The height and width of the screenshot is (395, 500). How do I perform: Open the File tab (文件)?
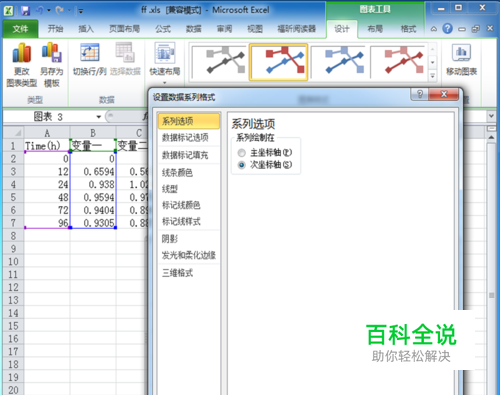pos(20,29)
